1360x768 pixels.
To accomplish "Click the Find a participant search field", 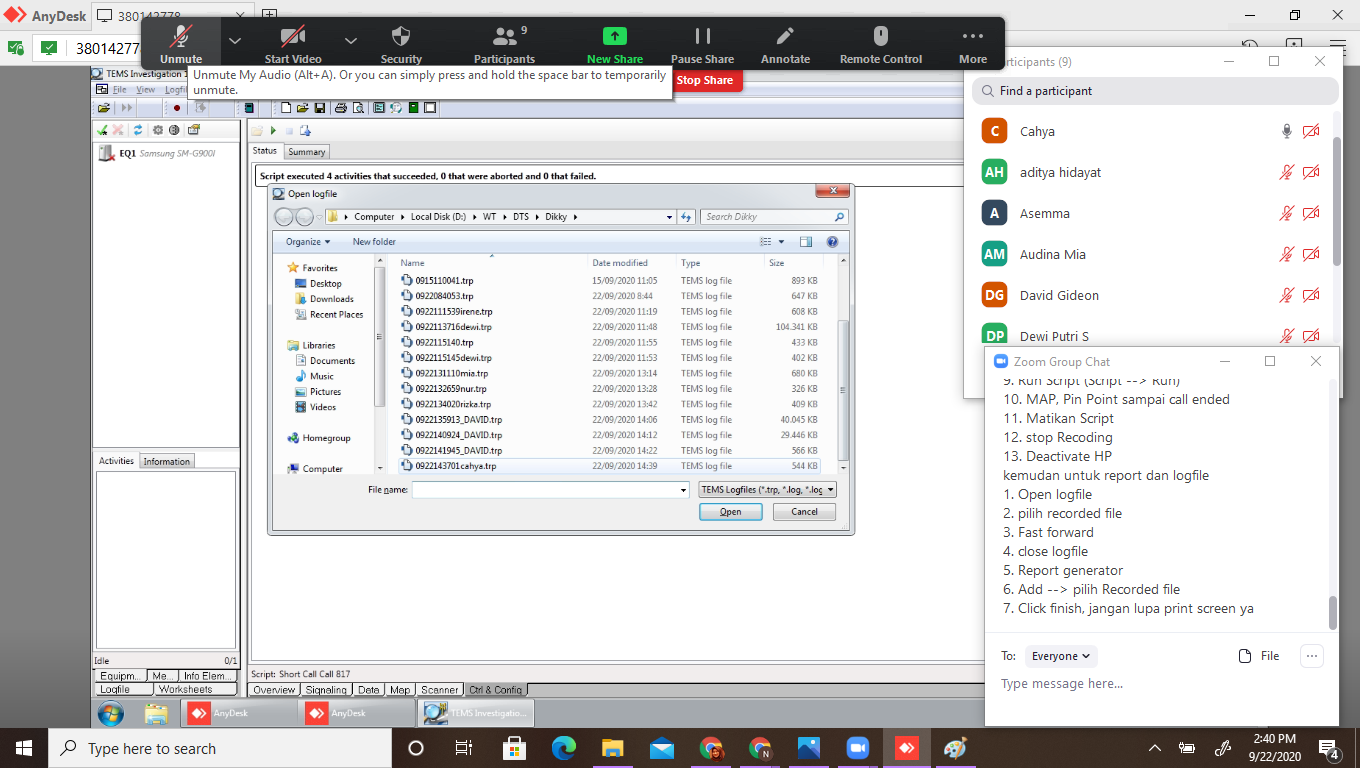I will [x=1155, y=91].
